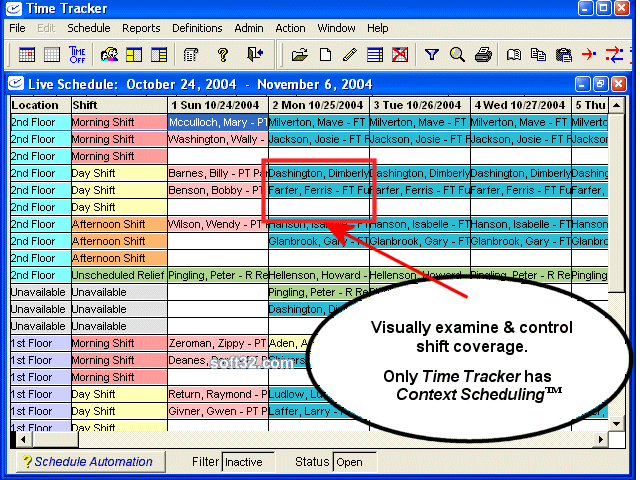
Task: Click the horizontal scrollbar right arrow
Action: (x=601, y=440)
